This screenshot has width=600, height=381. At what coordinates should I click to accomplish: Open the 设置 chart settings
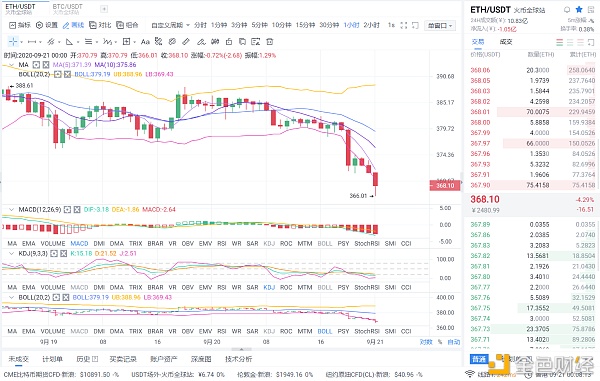pyautogui.click(x=47, y=25)
